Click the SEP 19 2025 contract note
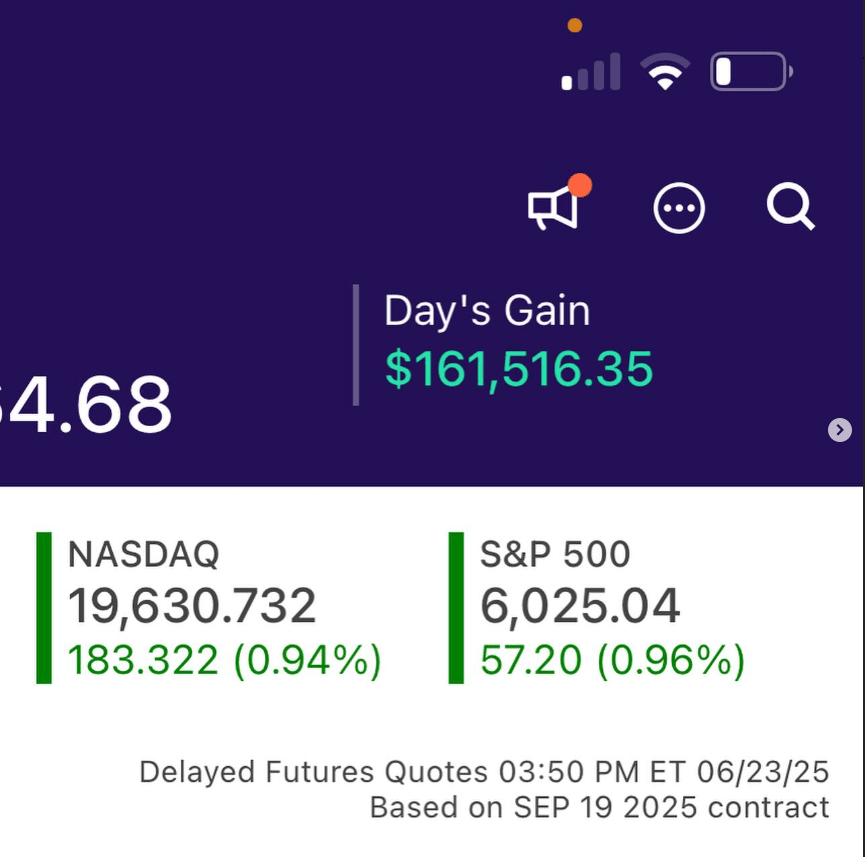 click(x=599, y=807)
